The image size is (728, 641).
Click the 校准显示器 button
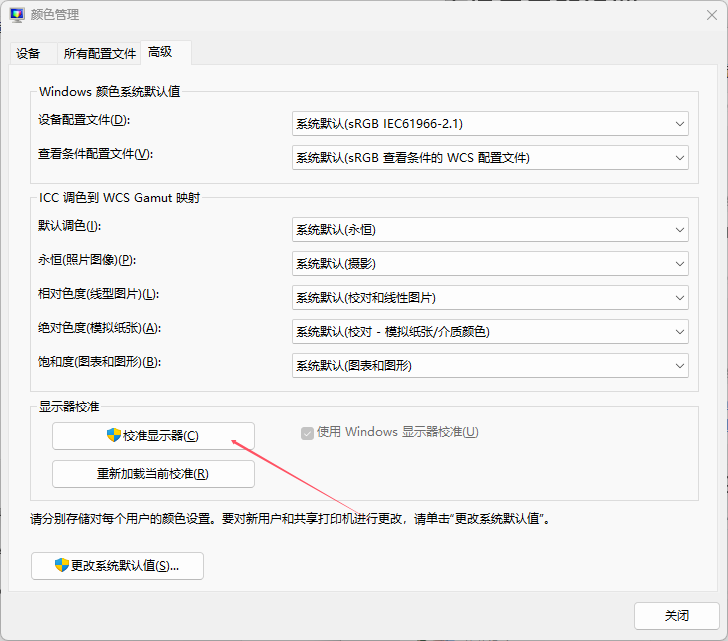(x=153, y=436)
